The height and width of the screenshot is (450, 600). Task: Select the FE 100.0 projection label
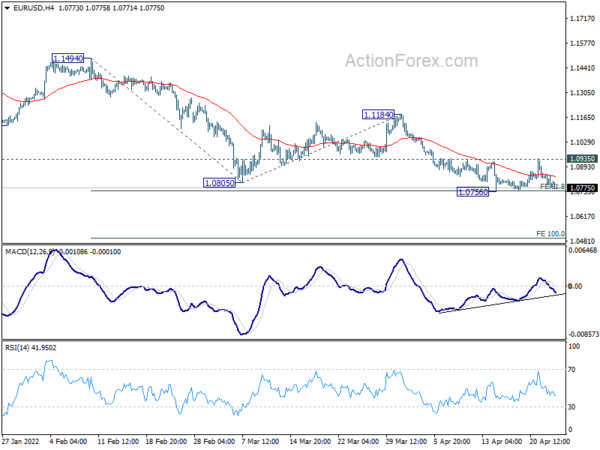[550, 233]
